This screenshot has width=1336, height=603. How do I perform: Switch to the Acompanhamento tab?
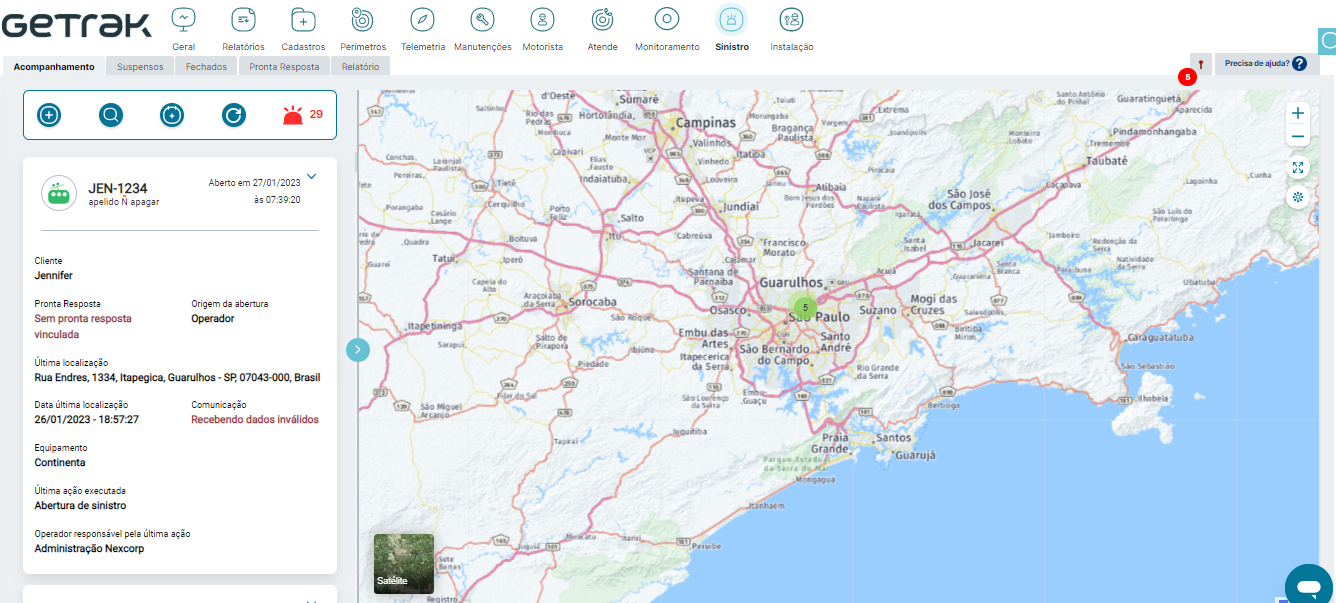tap(54, 67)
